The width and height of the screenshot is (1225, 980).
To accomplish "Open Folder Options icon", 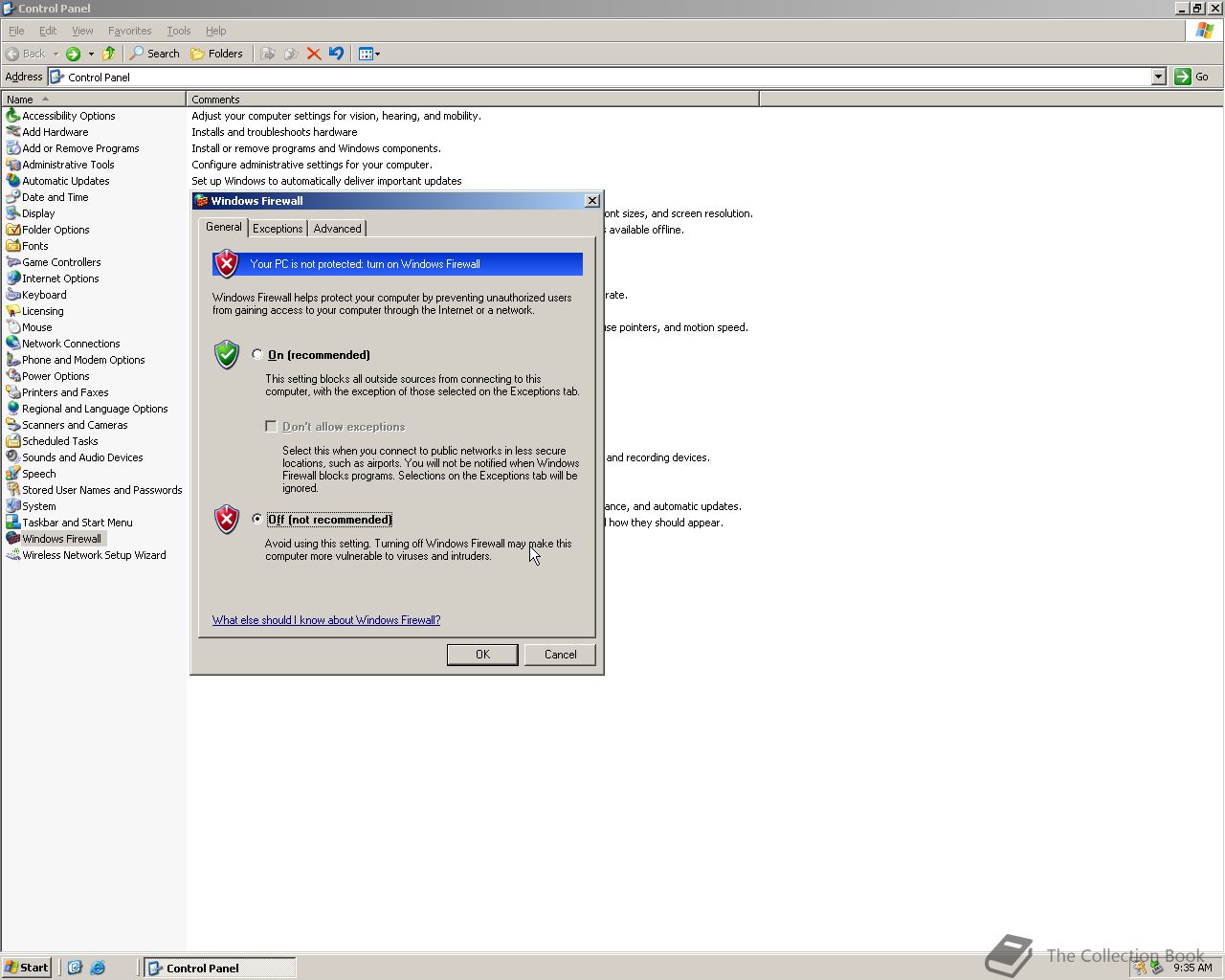I will (13, 230).
